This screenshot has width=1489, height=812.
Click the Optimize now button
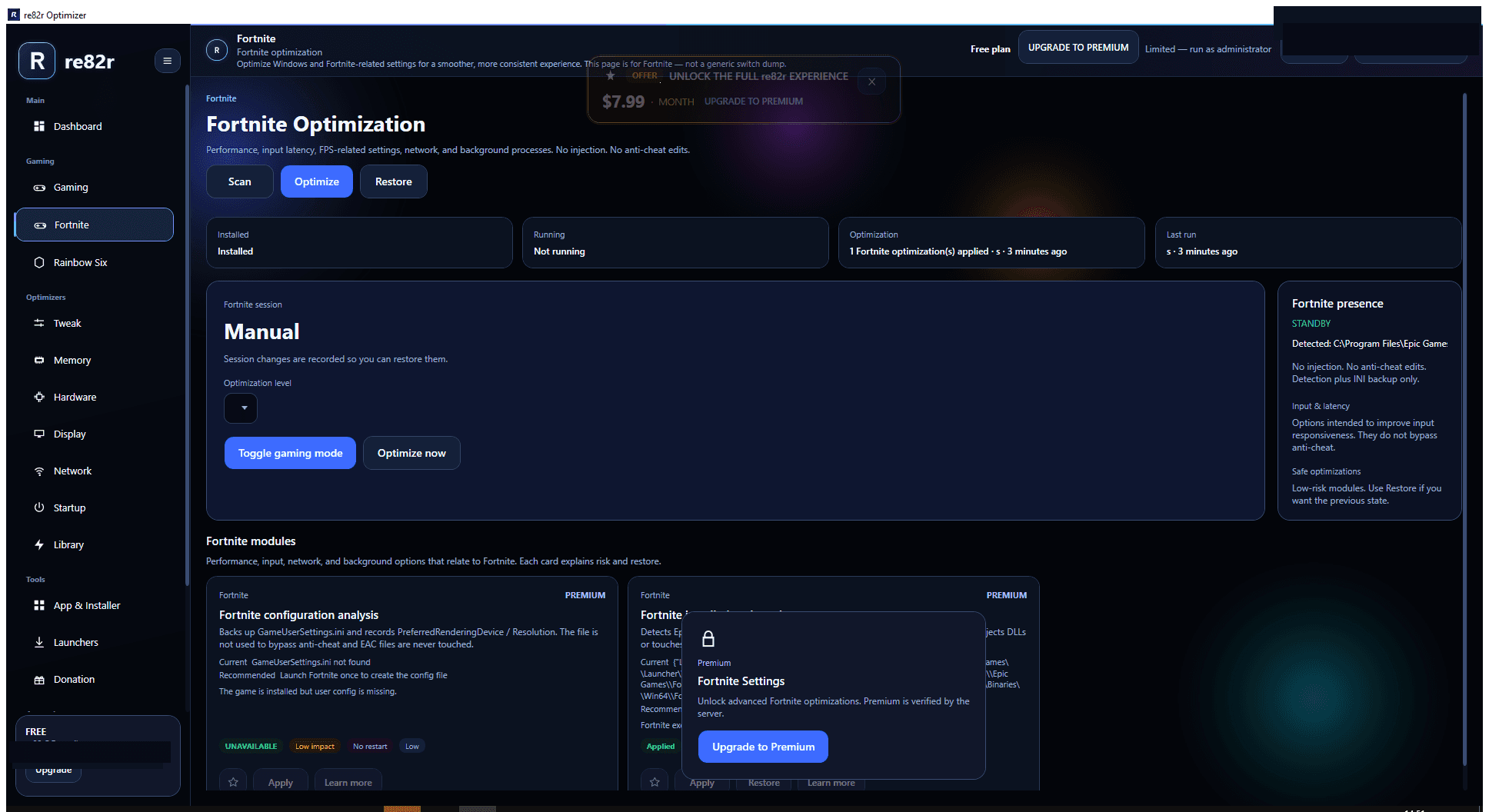(x=411, y=453)
